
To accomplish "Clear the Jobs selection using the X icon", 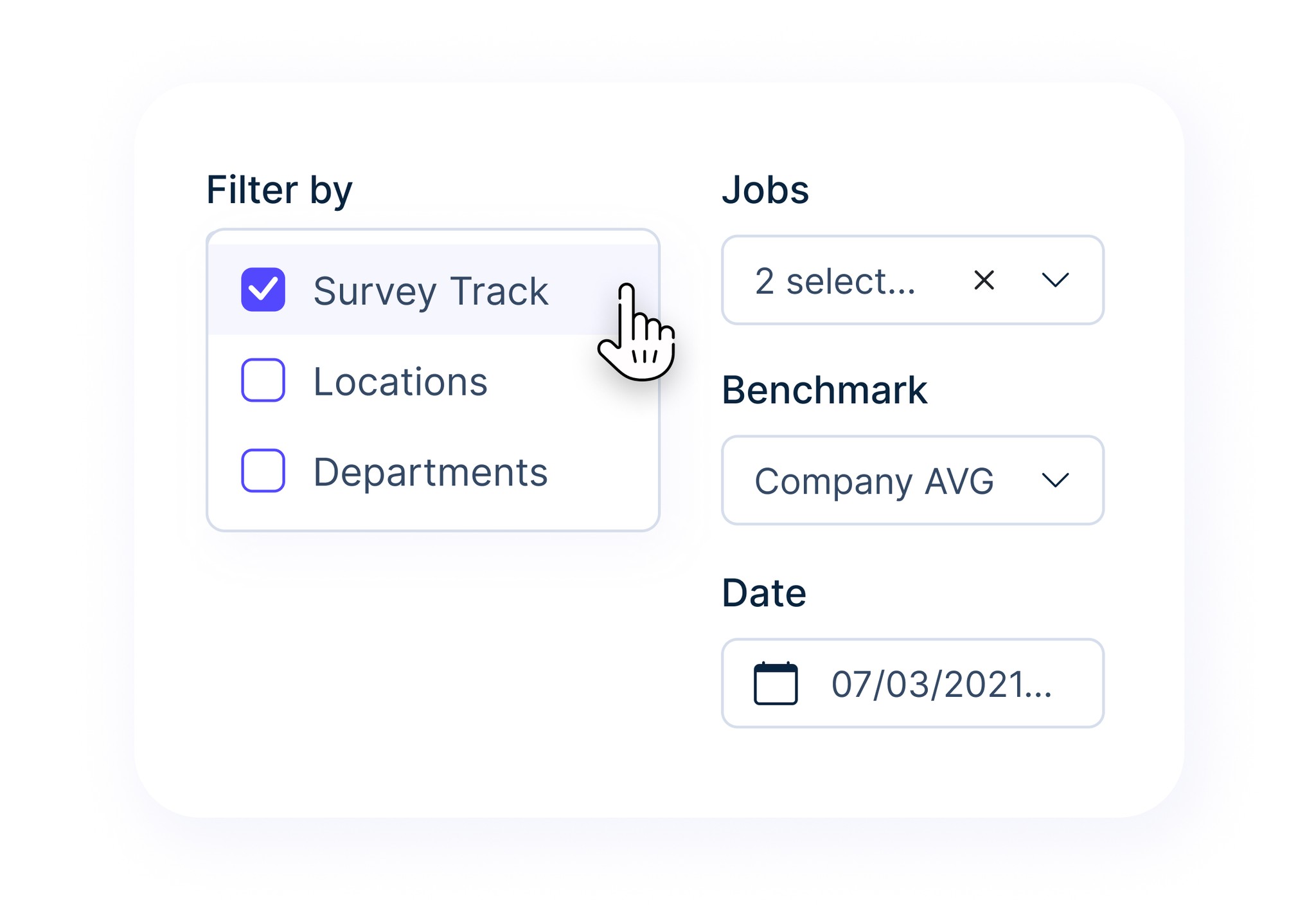I will coord(984,280).
